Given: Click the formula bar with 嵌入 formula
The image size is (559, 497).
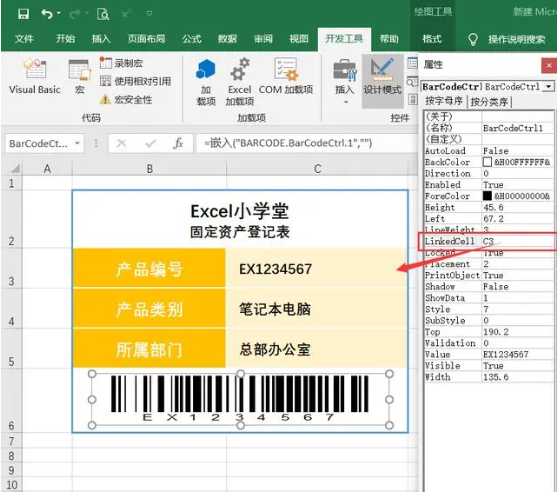Looking at the screenshot, I should pos(307,143).
